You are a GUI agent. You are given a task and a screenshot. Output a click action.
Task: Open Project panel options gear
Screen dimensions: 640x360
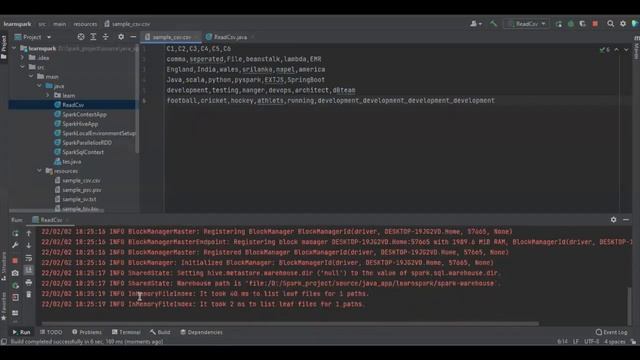coord(121,37)
